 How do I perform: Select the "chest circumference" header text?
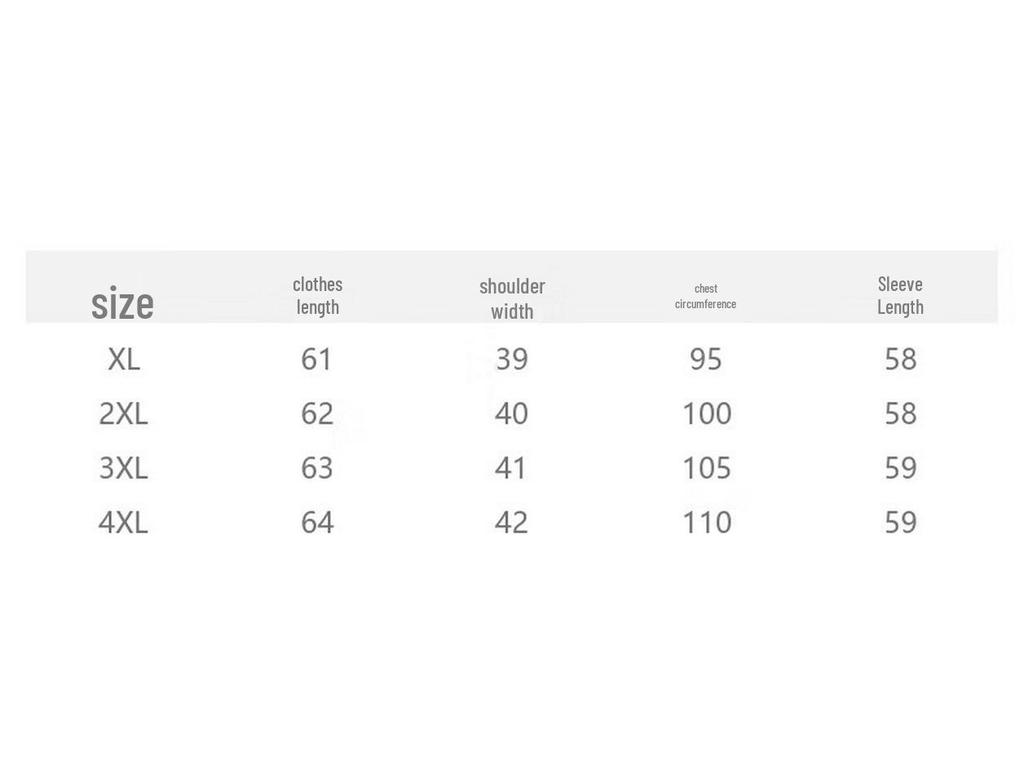pos(705,296)
